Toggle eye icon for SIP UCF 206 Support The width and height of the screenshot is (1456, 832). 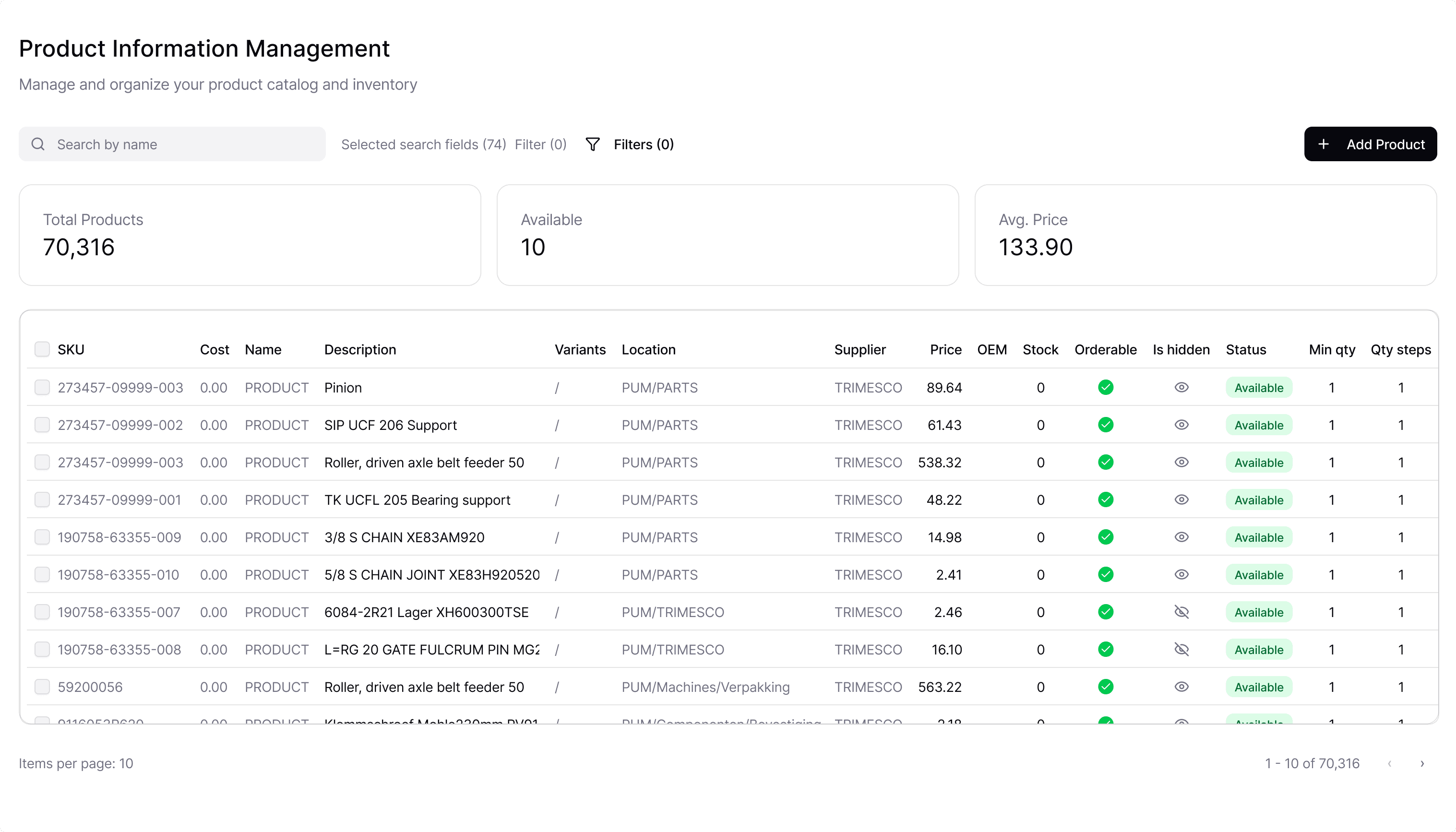[x=1181, y=425]
